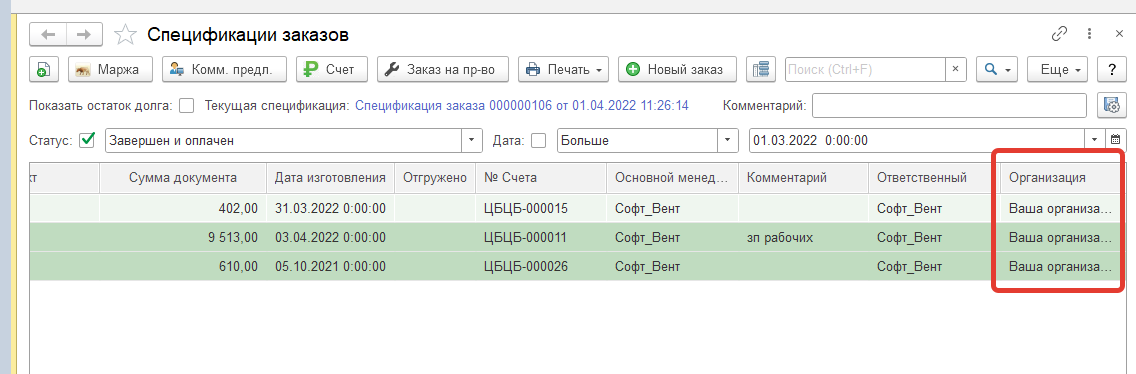Open the date field dropdown arrow
This screenshot has height=374, width=1136.
pos(1095,141)
